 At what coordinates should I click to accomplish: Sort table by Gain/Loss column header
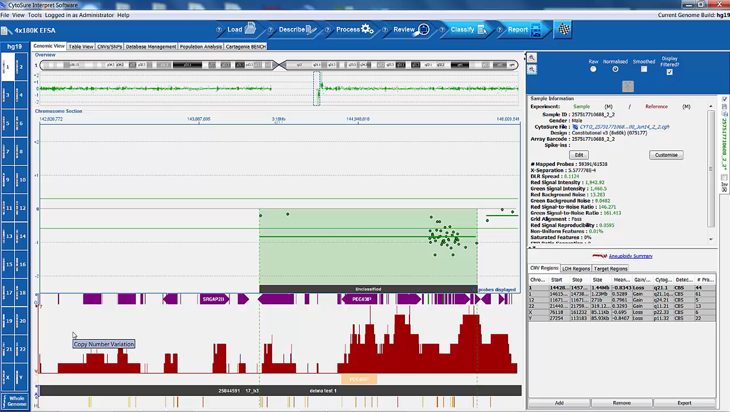(642, 280)
